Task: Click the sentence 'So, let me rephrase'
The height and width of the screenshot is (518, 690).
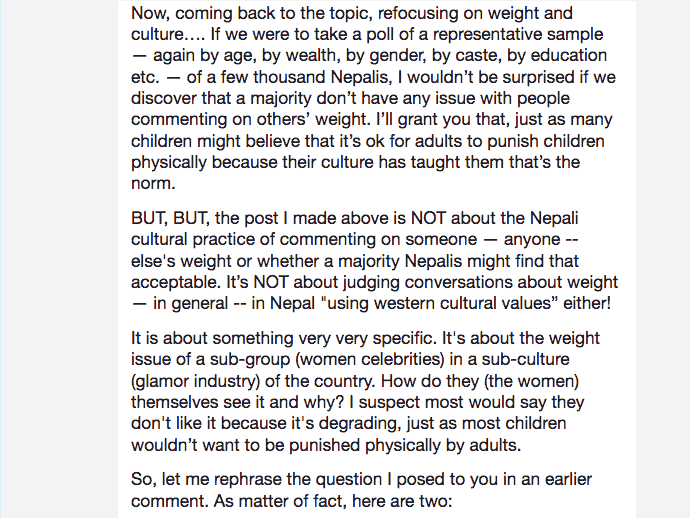Action: point(361,490)
